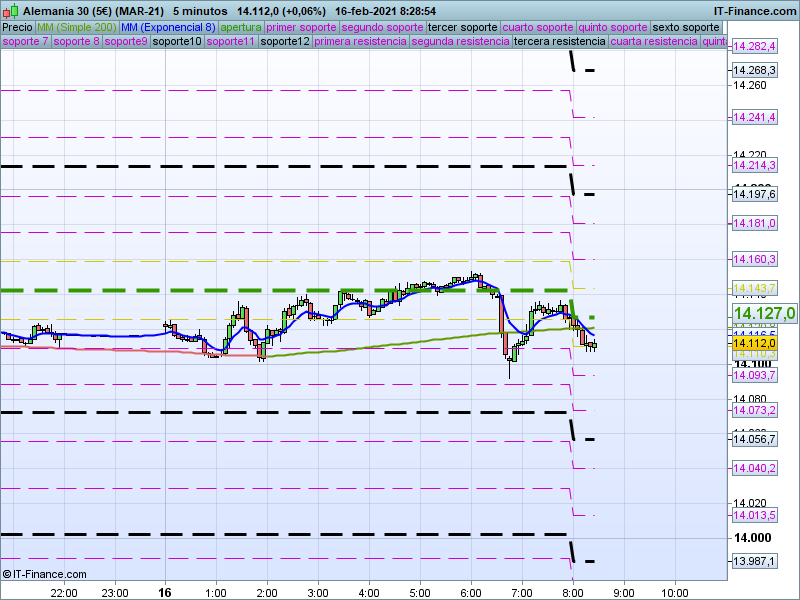
Task: Click the 4:00 time axis label
Action: (369, 593)
